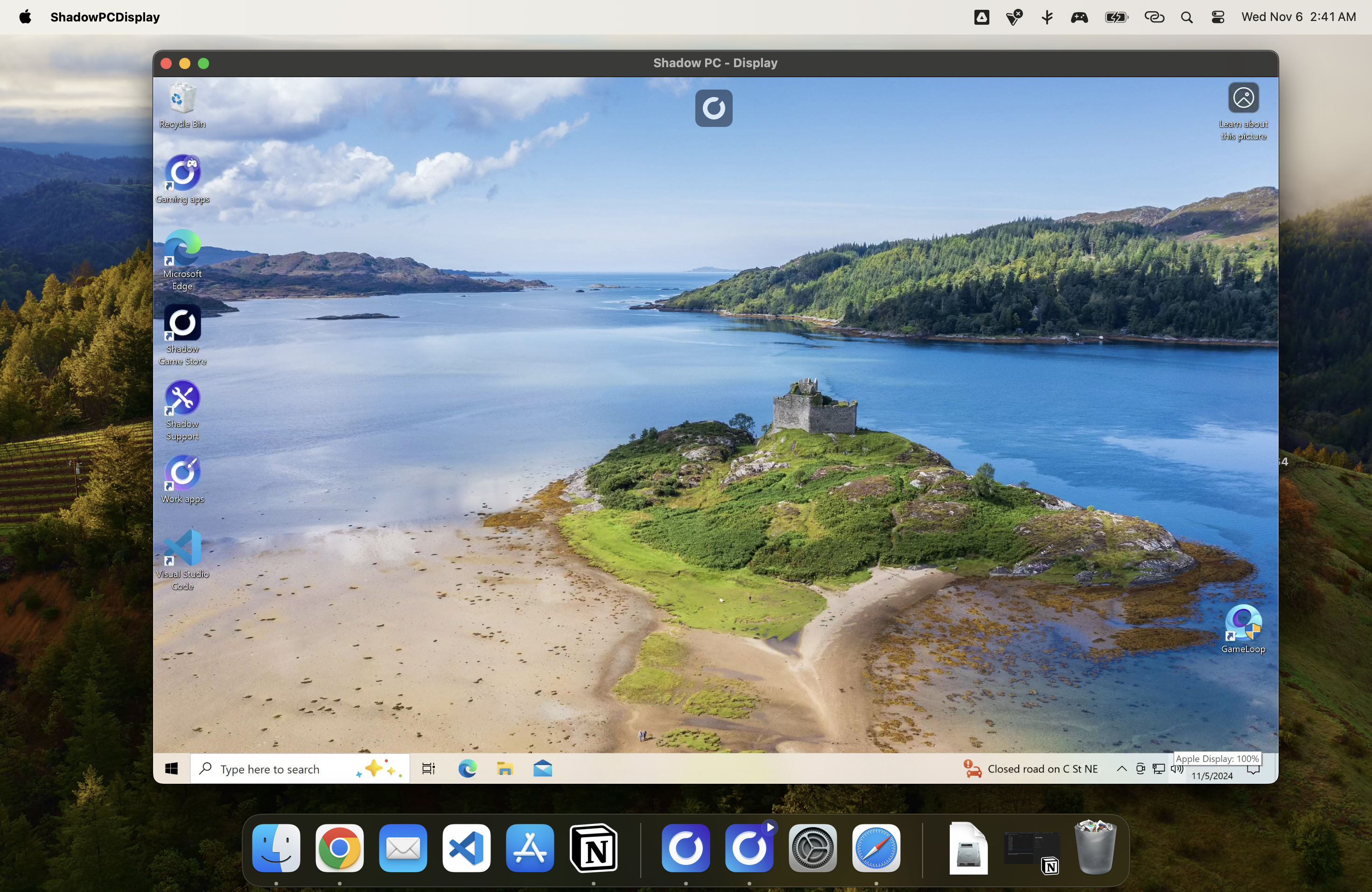Open the Windows notification center icon
Image resolution: width=1372 pixels, height=892 pixels.
click(x=1253, y=770)
